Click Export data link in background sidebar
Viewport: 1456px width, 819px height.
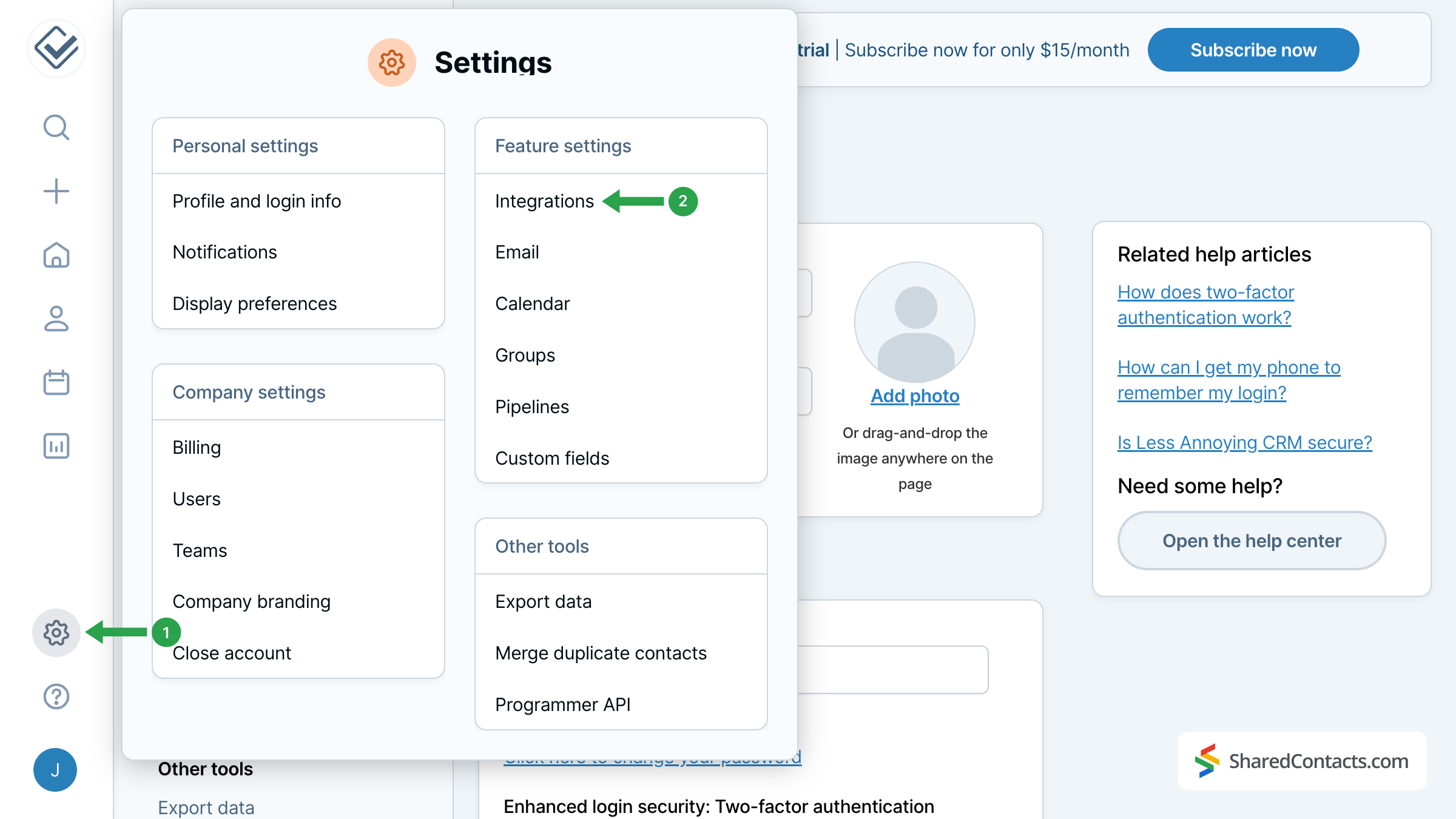tap(206, 807)
